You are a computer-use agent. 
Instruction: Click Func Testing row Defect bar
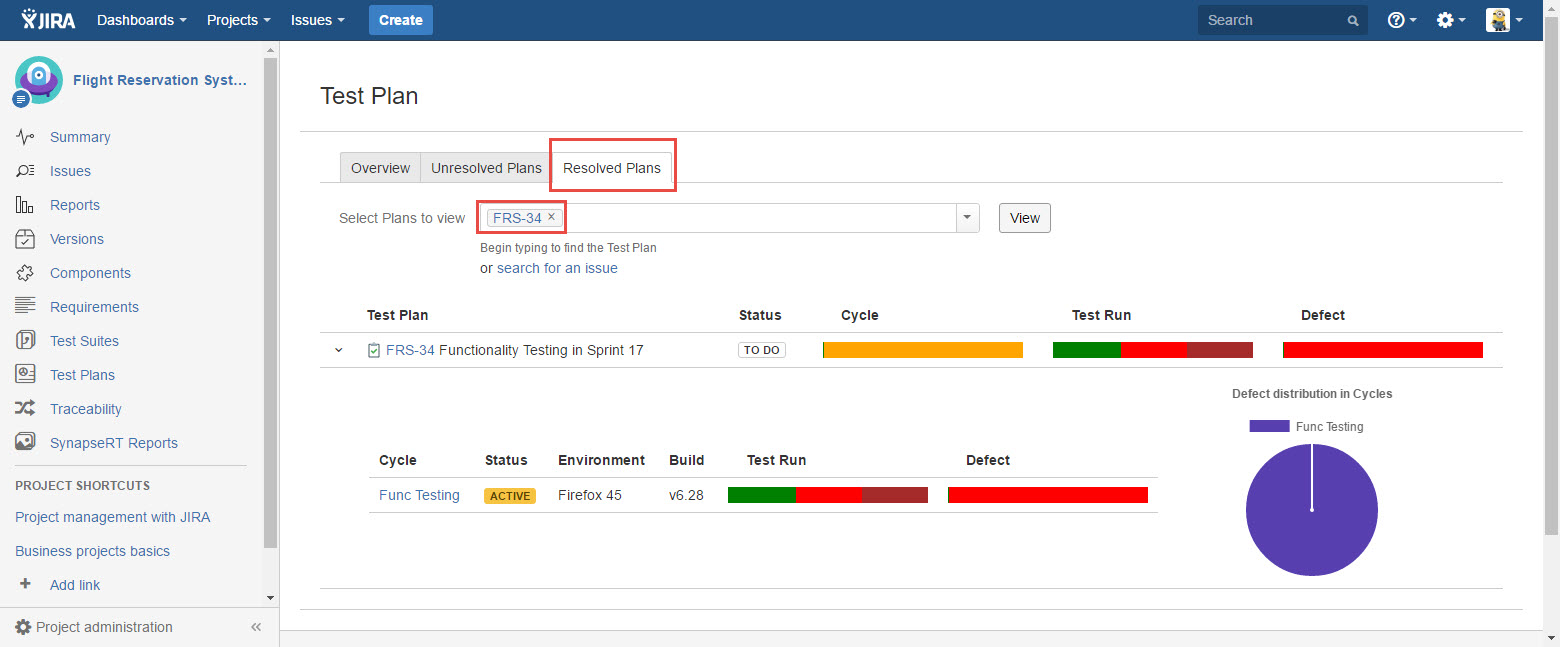(1048, 495)
